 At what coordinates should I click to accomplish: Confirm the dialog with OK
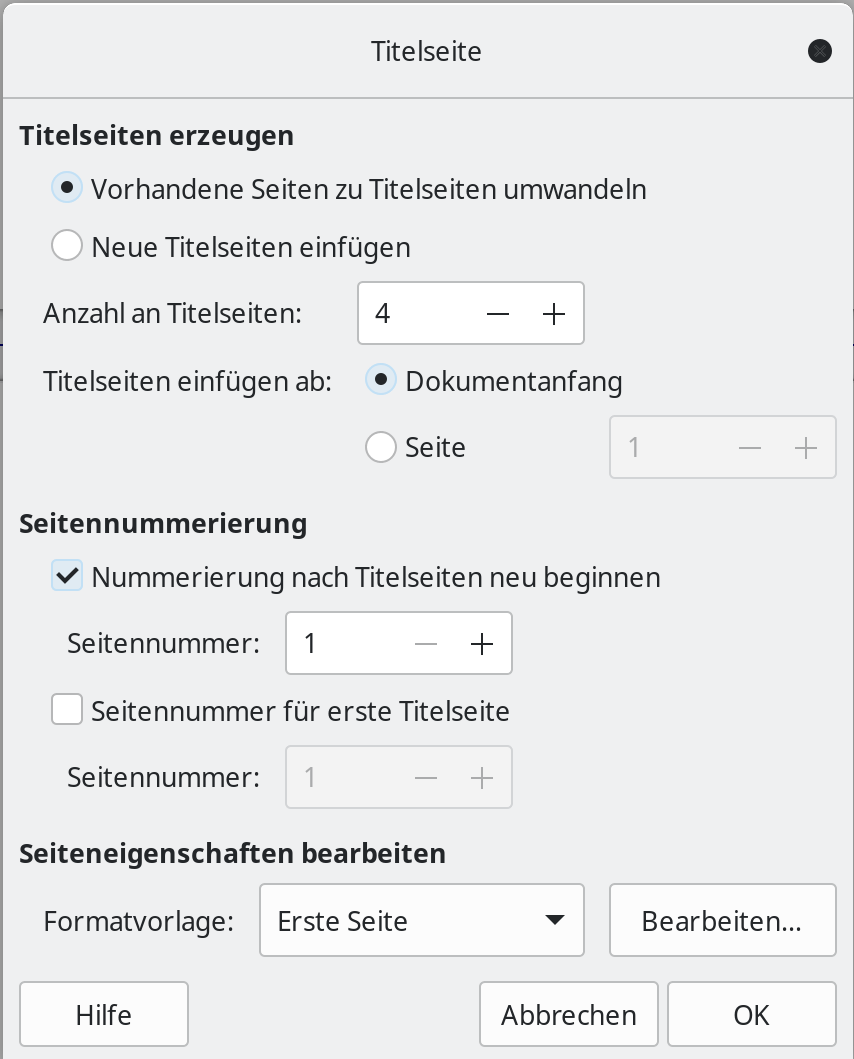[x=751, y=1015]
